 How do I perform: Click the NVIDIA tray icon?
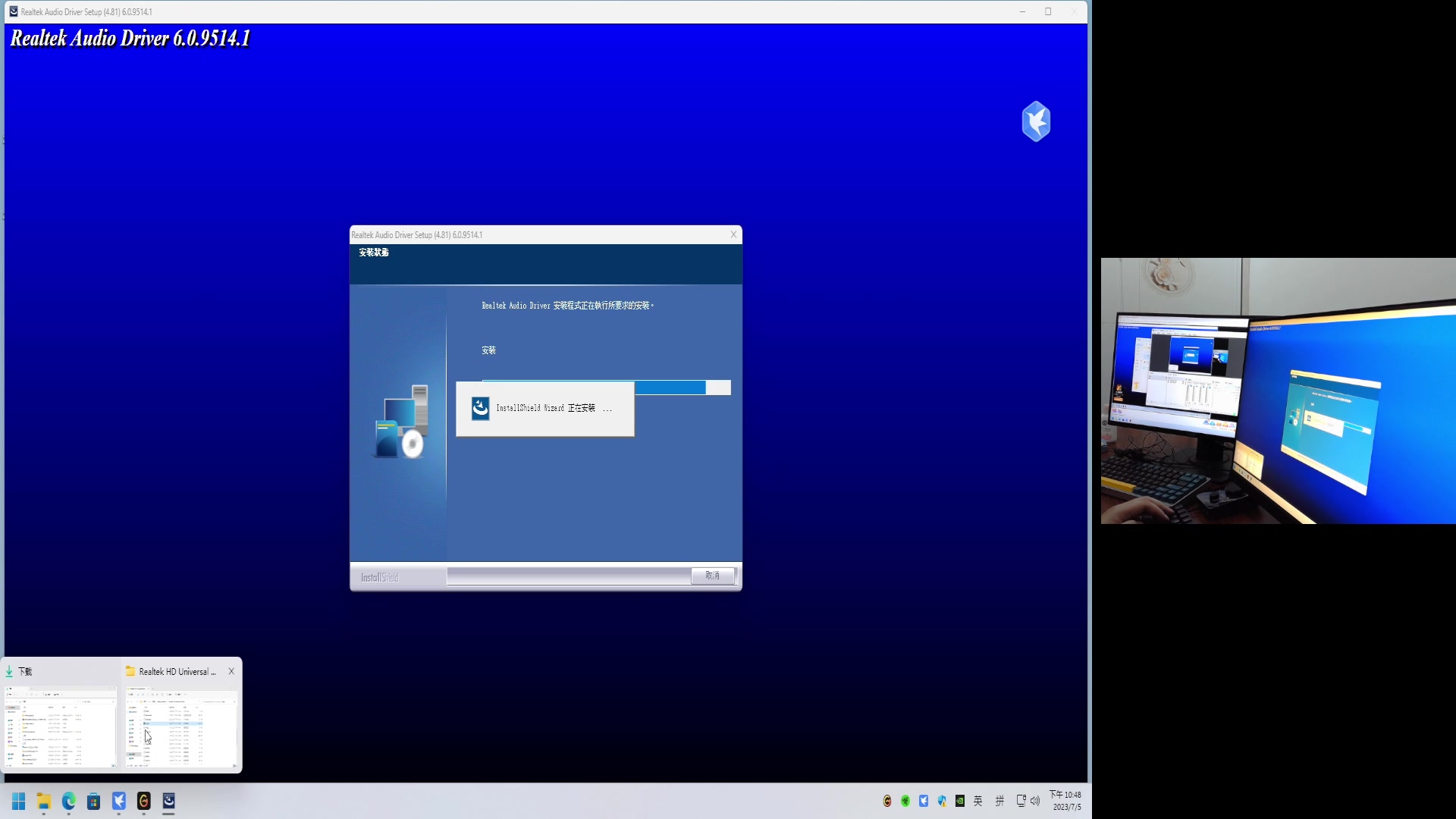pos(960,801)
